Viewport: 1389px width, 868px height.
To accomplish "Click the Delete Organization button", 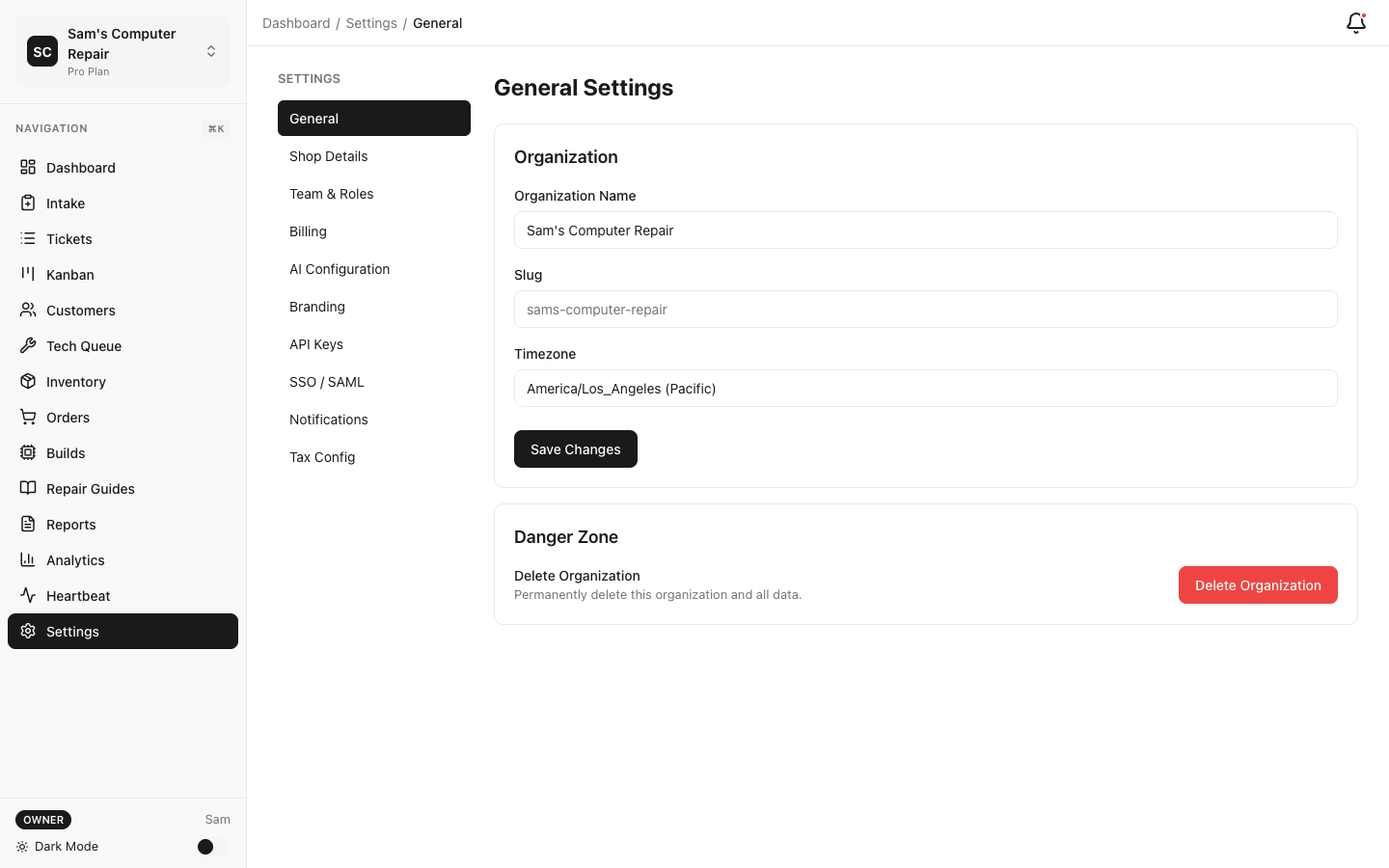I will coord(1257,584).
